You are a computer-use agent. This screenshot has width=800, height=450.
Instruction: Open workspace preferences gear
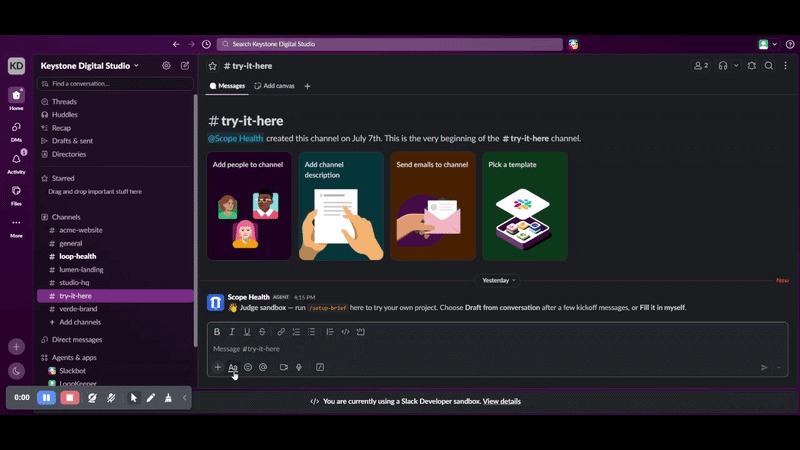166,66
